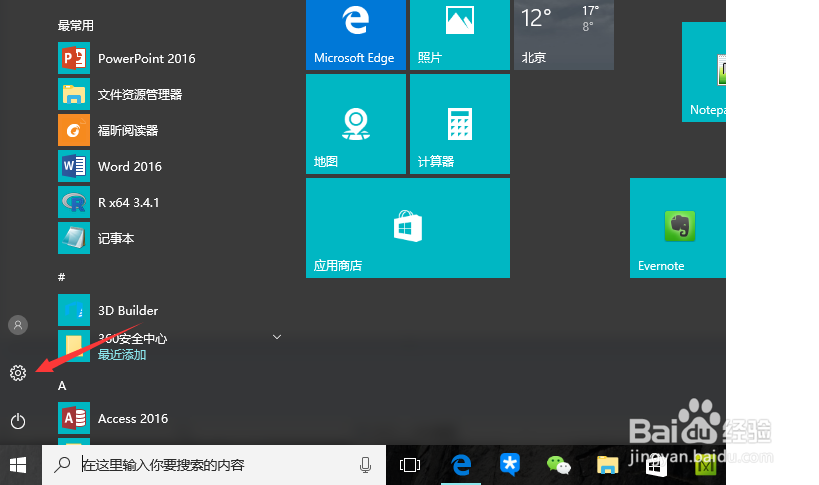Open the 地图 tile
Screen dimensions: 819x485
click(356, 124)
